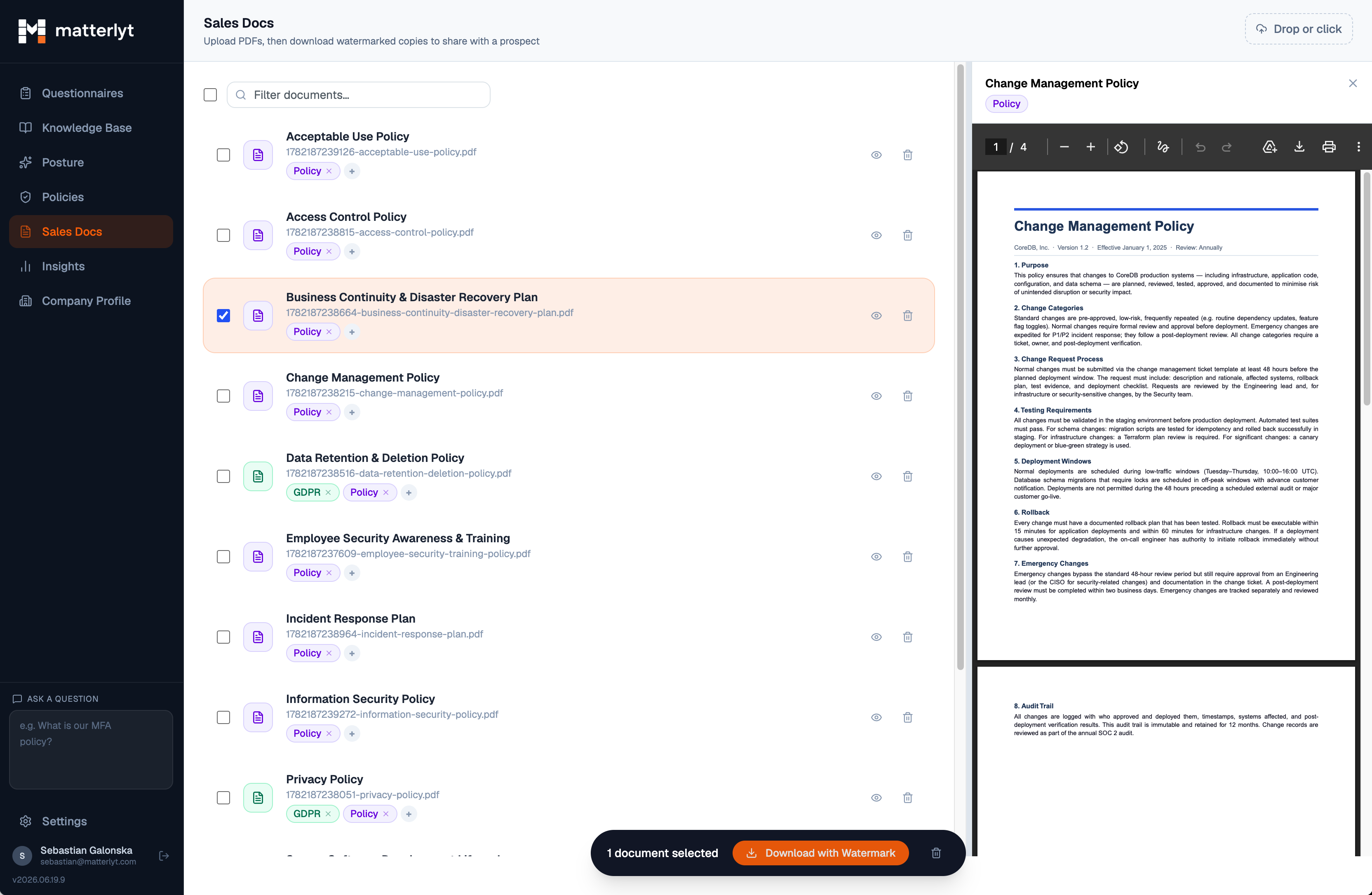Close the Change Management Policy preview panel
This screenshot has width=1372, height=895.
(x=1352, y=84)
